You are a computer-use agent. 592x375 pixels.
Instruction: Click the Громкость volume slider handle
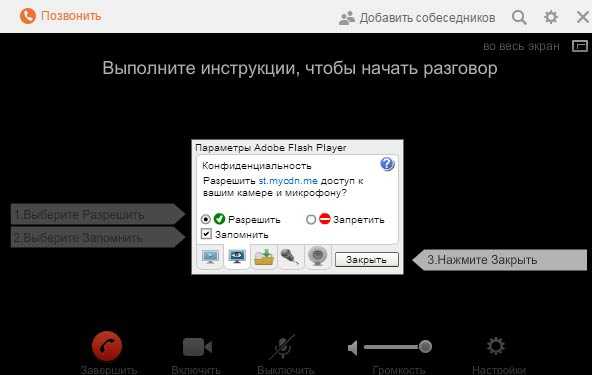click(x=426, y=346)
